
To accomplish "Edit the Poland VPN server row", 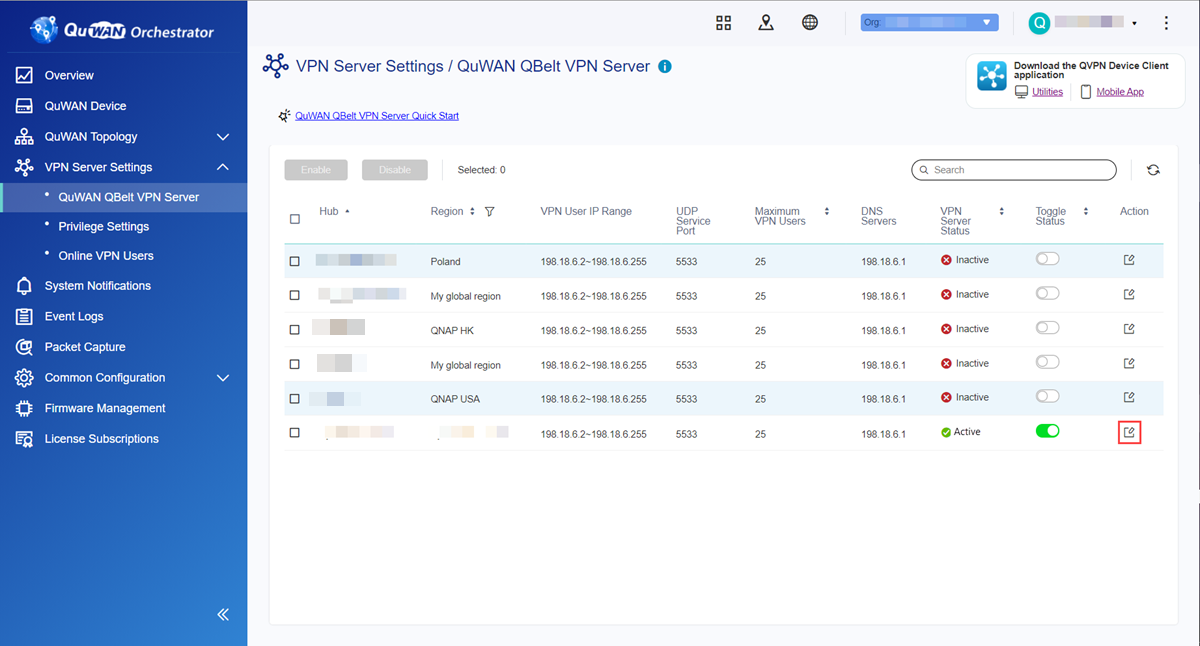I will point(1129,260).
